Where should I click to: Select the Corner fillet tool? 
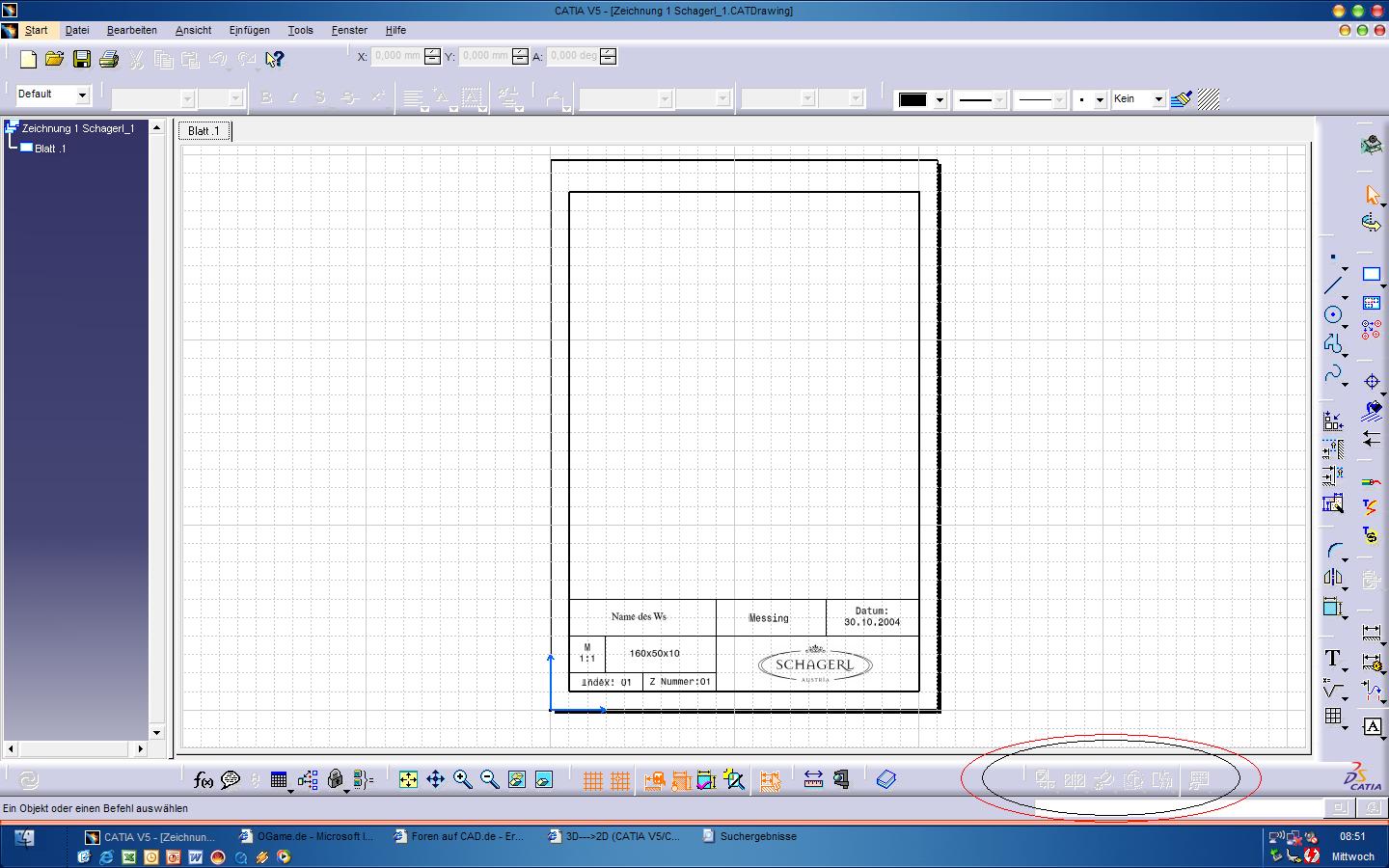pyautogui.click(x=1335, y=552)
